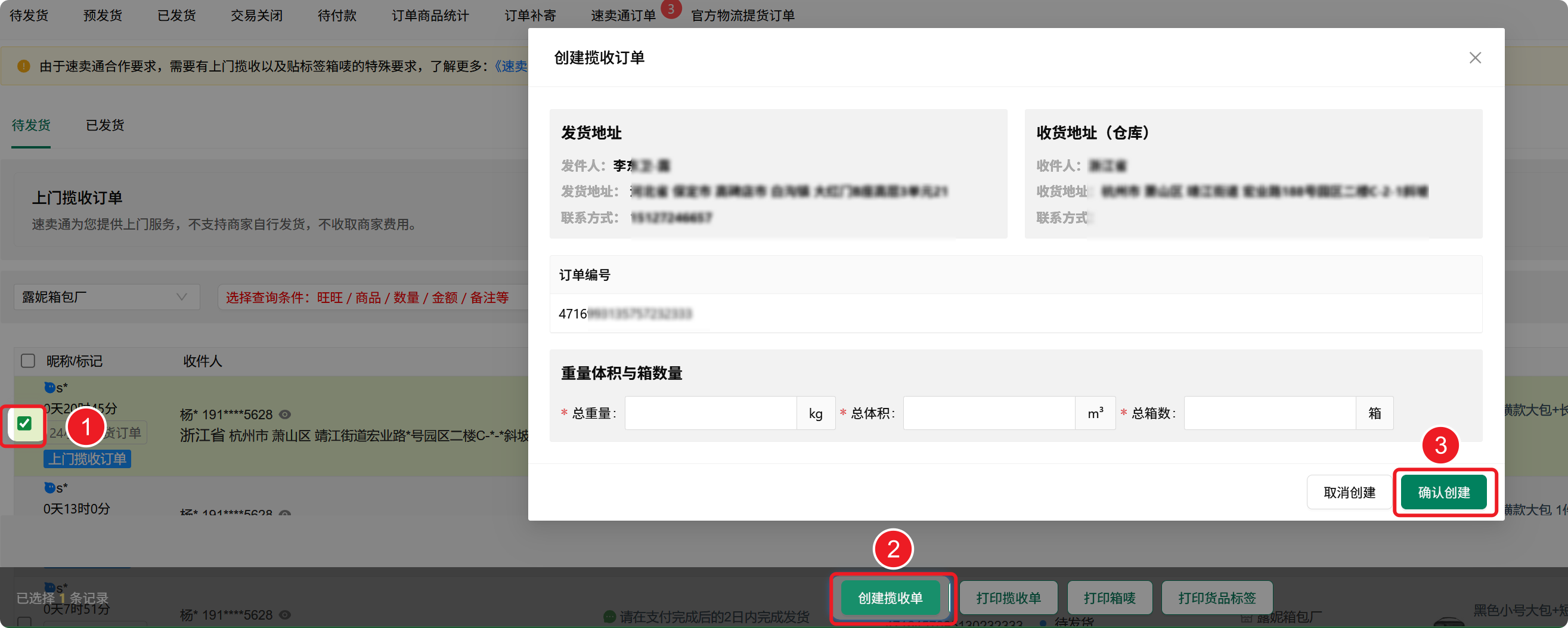Focus the 总重量 input field
The height and width of the screenshot is (628, 1568).
coord(710,413)
